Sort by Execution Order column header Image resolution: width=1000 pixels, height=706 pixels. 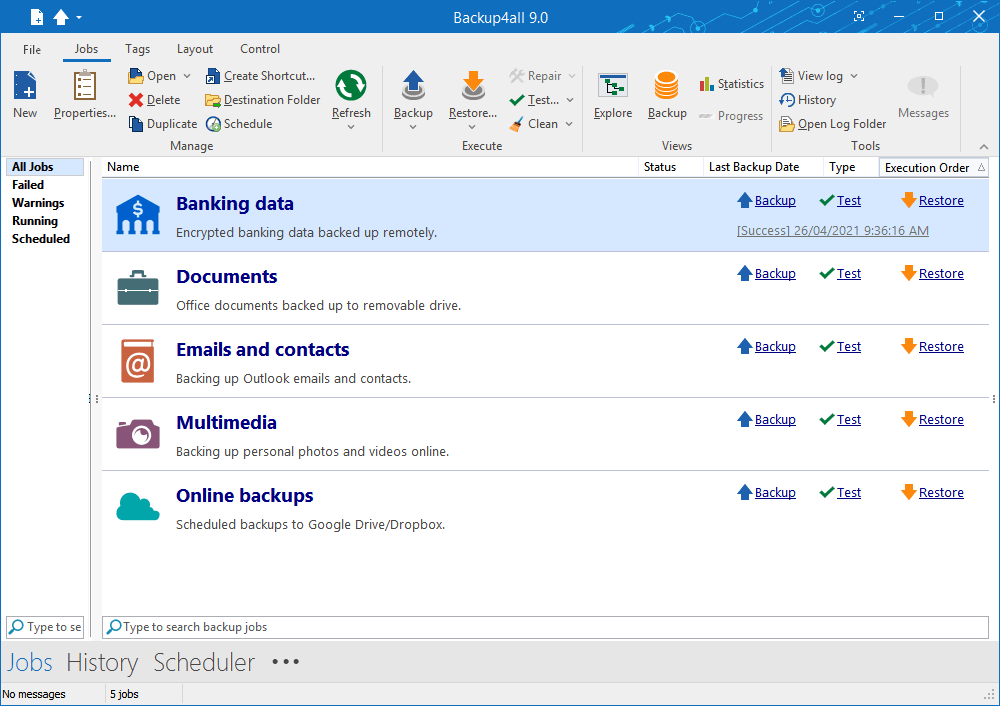click(934, 168)
